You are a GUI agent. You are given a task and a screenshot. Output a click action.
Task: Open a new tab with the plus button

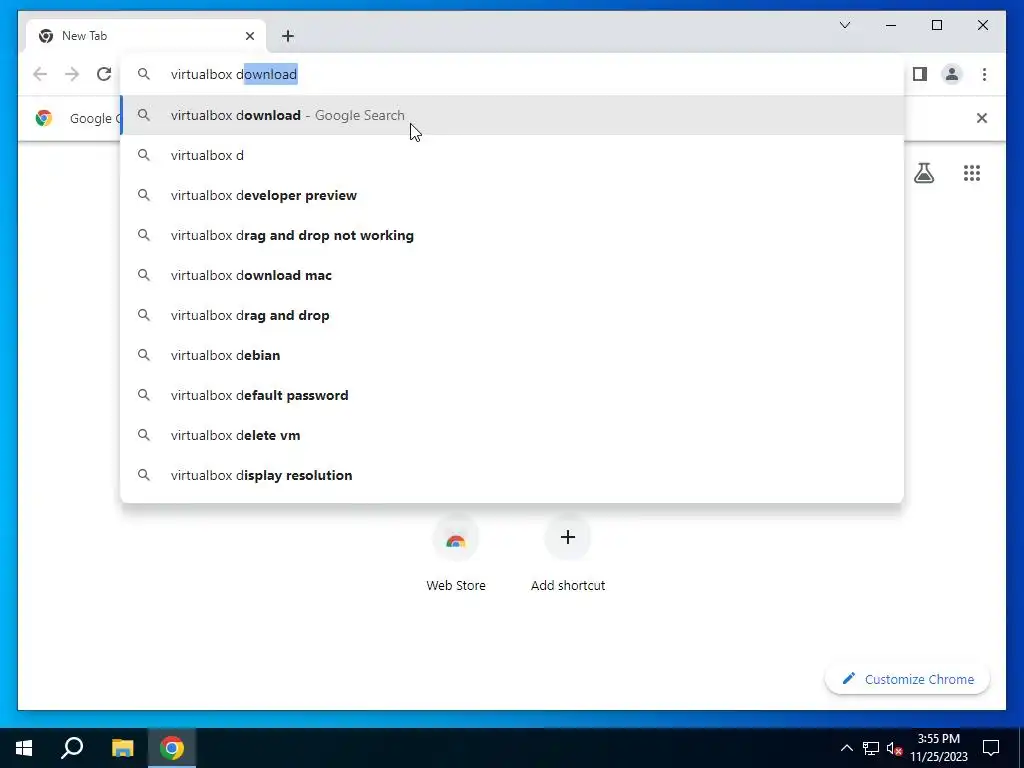tap(288, 36)
